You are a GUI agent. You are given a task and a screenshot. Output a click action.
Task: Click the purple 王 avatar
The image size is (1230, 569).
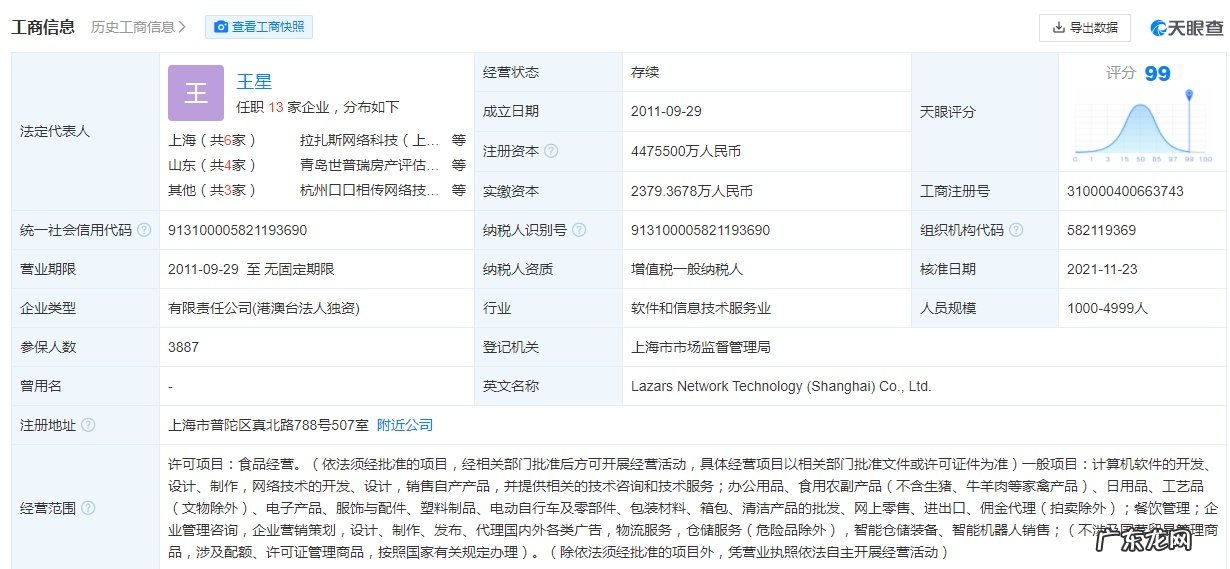pos(196,93)
